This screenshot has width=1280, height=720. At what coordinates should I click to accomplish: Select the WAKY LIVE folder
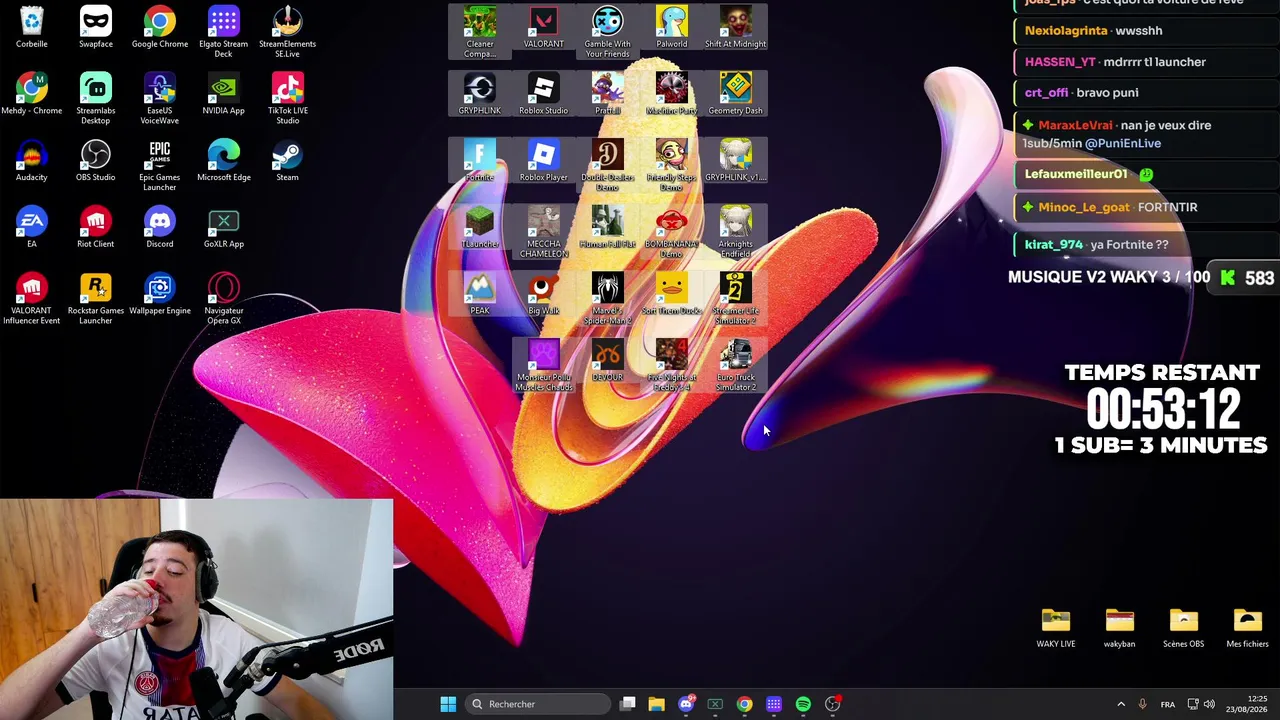[1056, 628]
